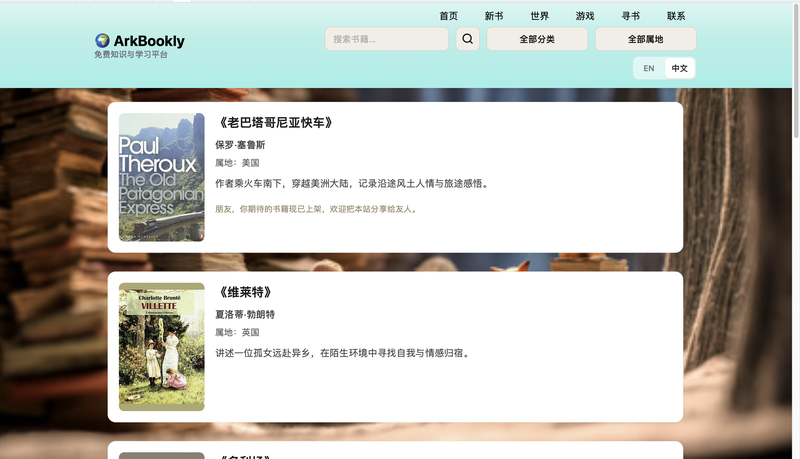800x459 pixels.
Task: Open the 新书 navigation item
Action: pos(494,16)
